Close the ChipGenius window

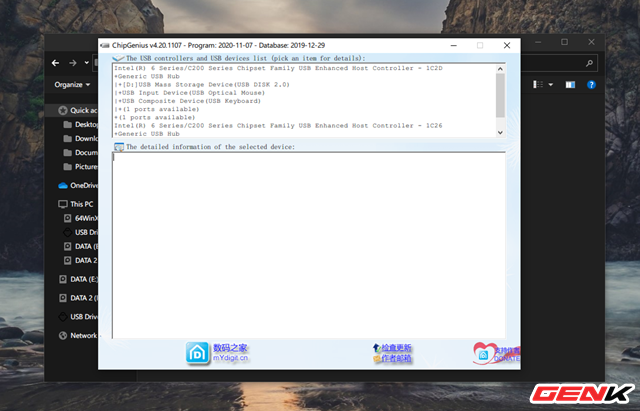pos(507,45)
